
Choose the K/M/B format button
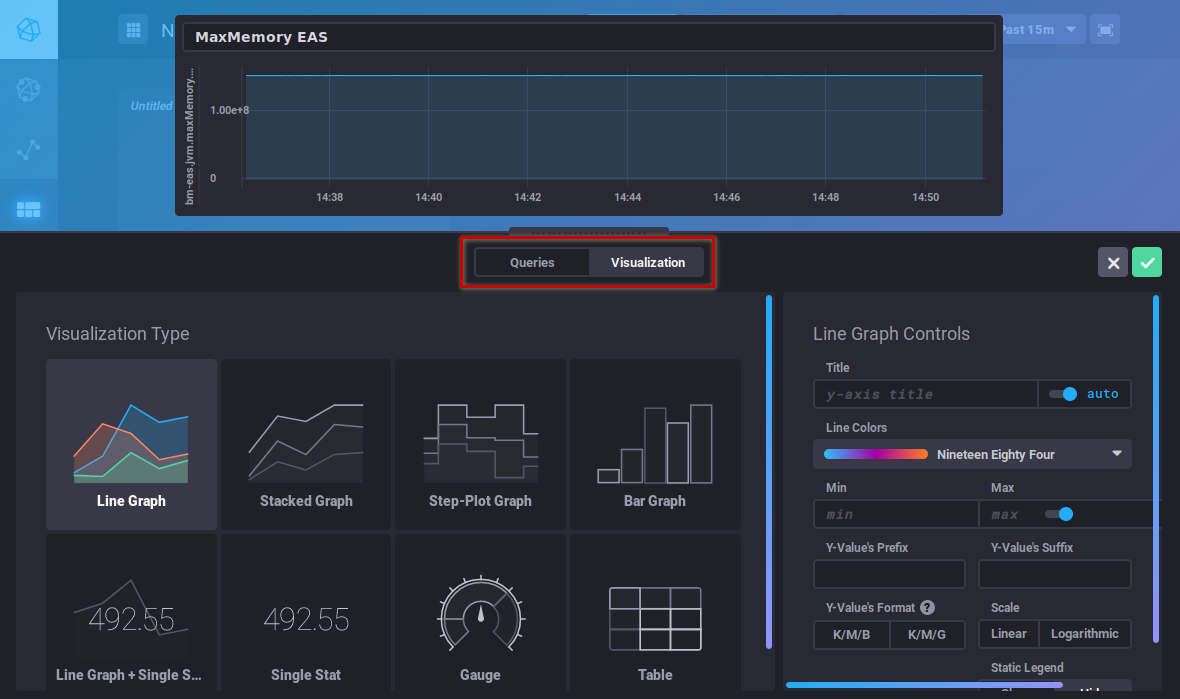pos(852,634)
